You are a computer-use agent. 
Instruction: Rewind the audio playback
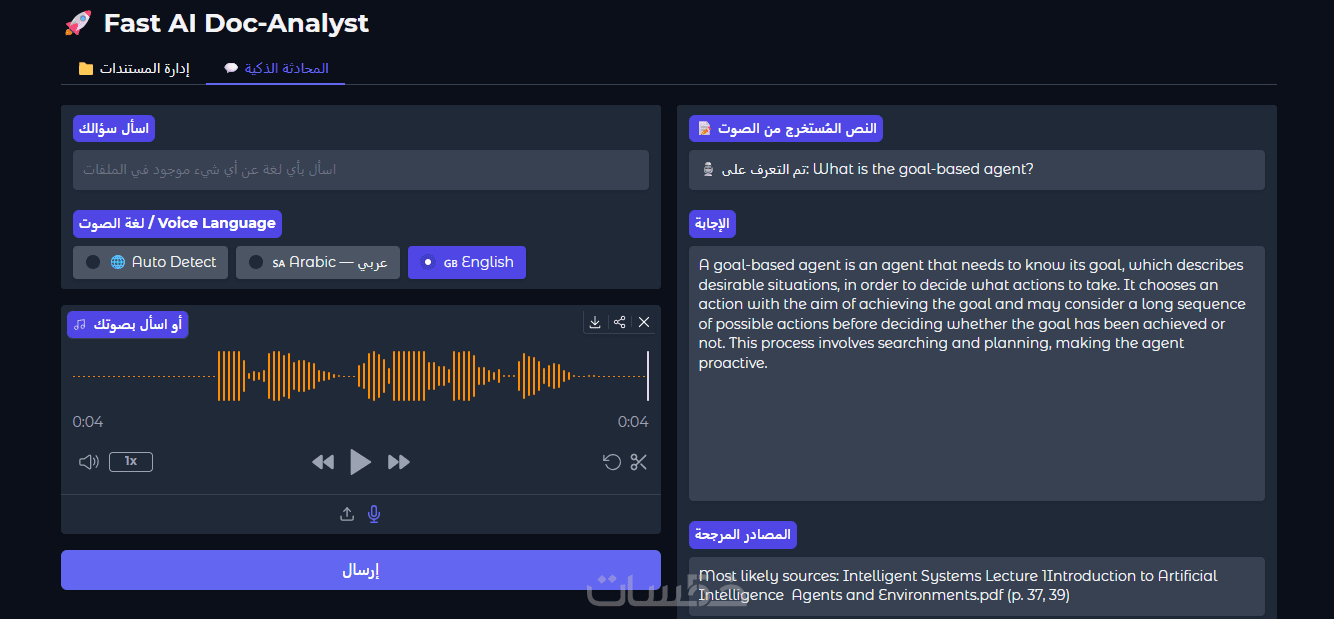tap(323, 462)
